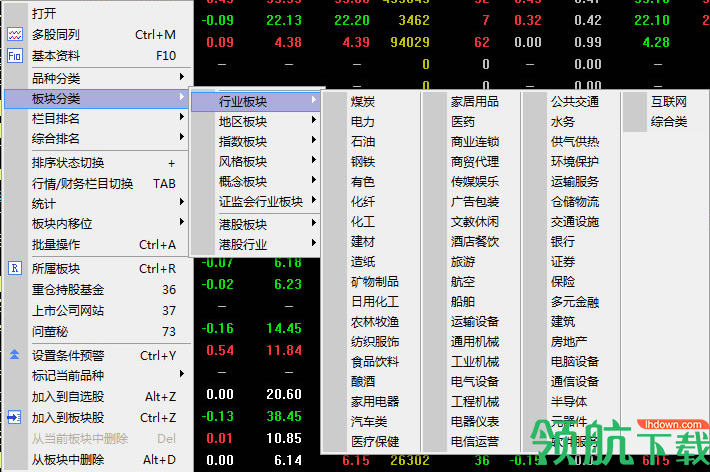The image size is (710, 472).
Task: Click the 设置条件预警 arrow icon
Action: (x=14, y=355)
